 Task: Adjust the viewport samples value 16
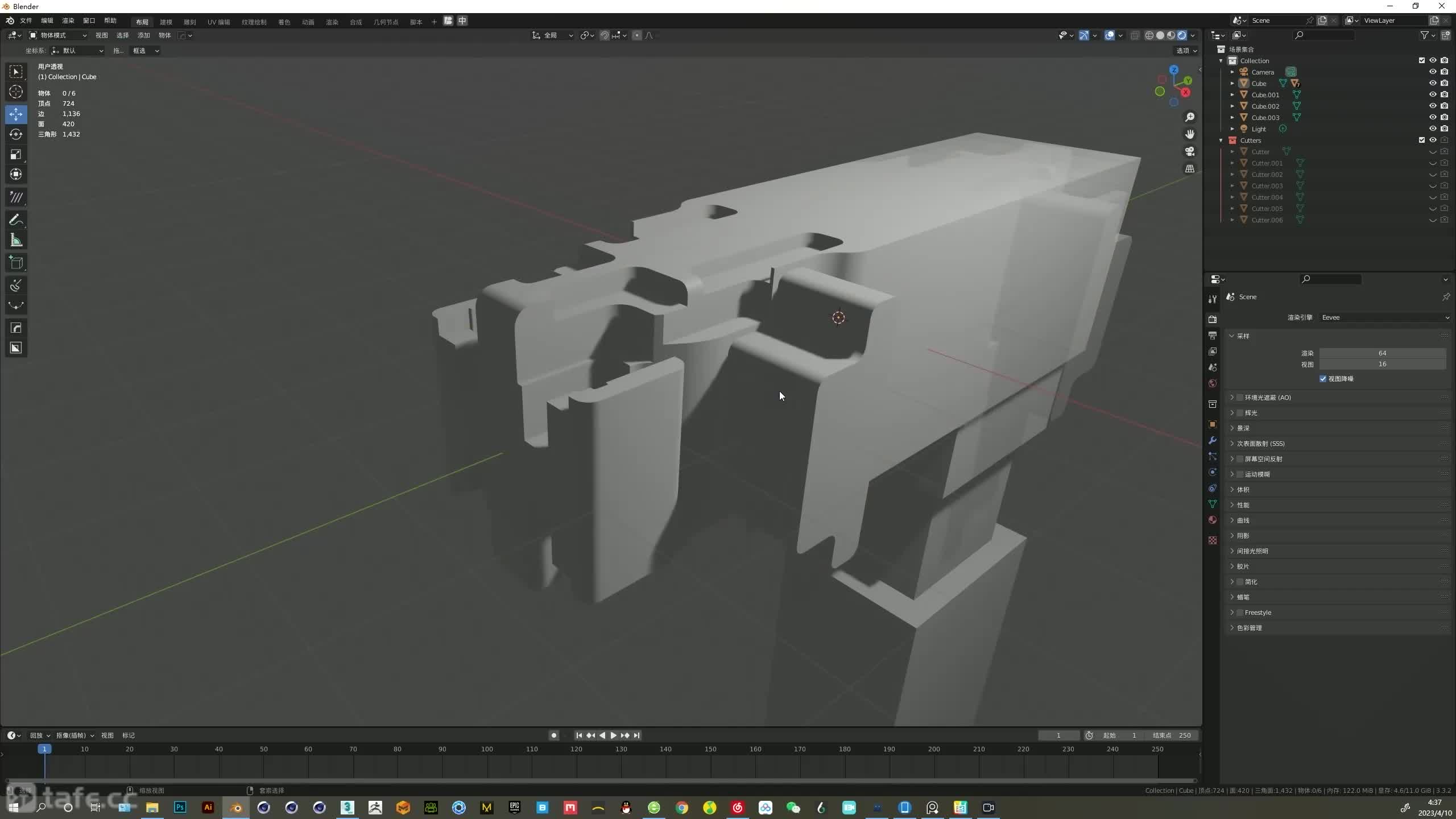coord(1382,364)
